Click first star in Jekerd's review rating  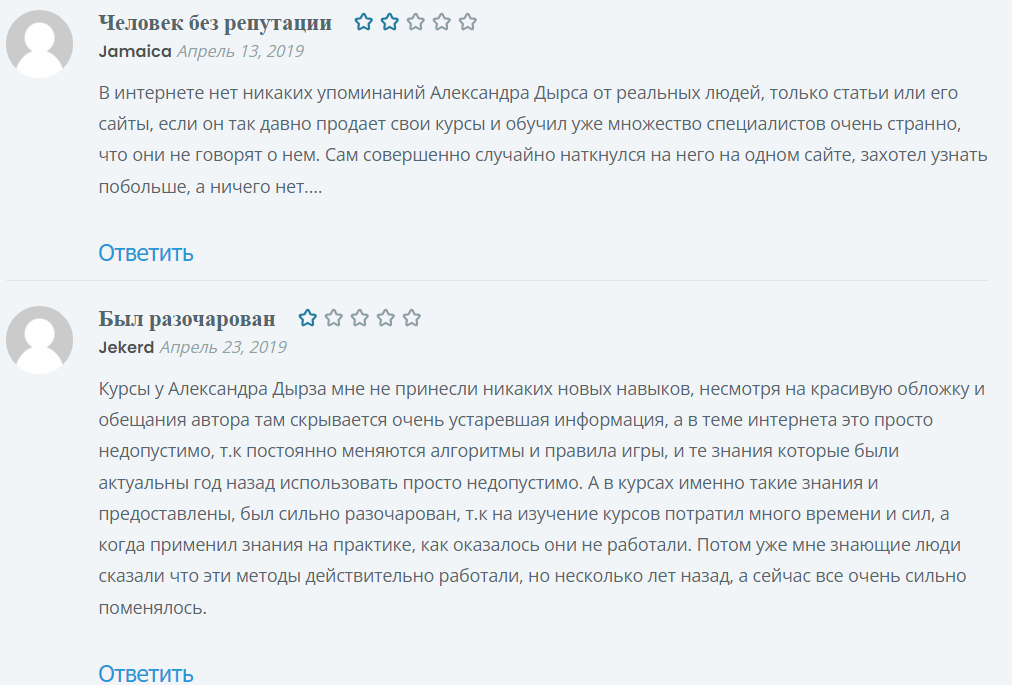pyautogui.click(x=308, y=318)
